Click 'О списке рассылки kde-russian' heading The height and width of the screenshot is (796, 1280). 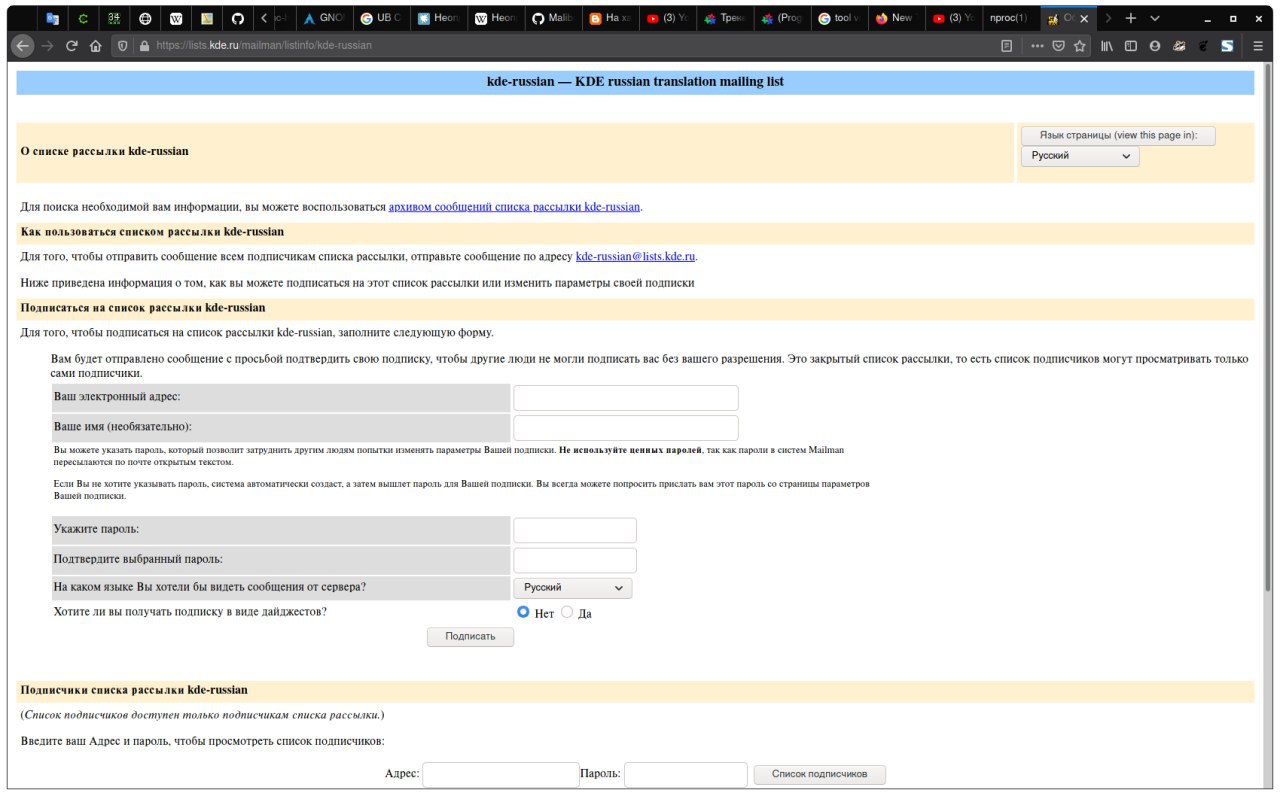click(104, 151)
